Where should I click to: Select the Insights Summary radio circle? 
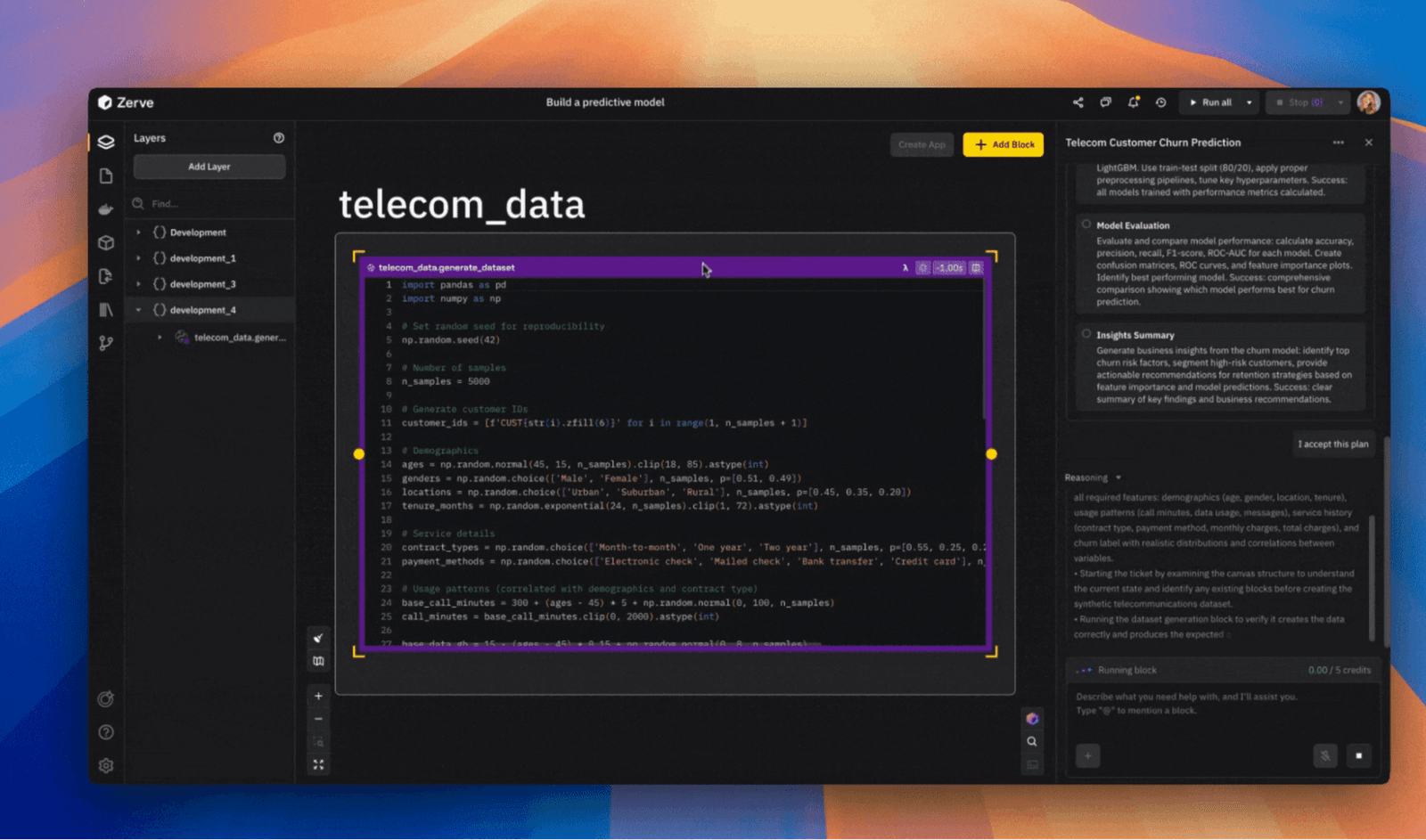(x=1086, y=334)
